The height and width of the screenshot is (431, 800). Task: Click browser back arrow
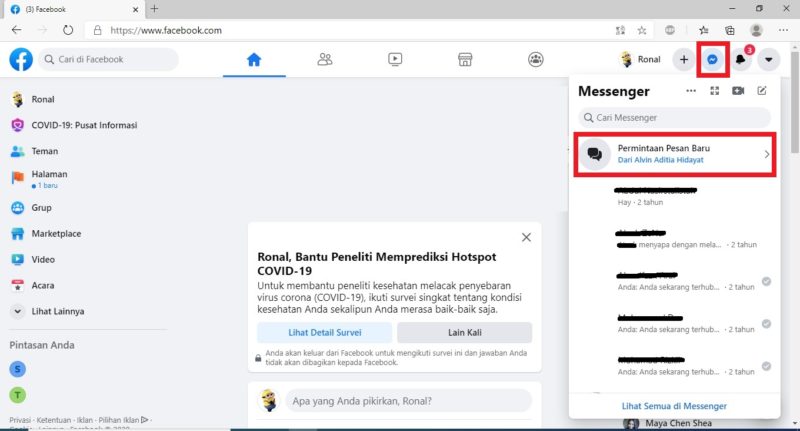(16, 30)
